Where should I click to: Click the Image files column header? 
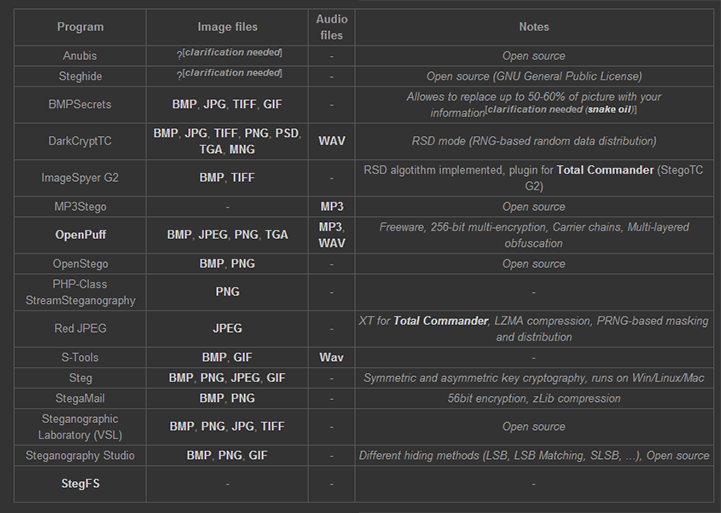coord(228,27)
